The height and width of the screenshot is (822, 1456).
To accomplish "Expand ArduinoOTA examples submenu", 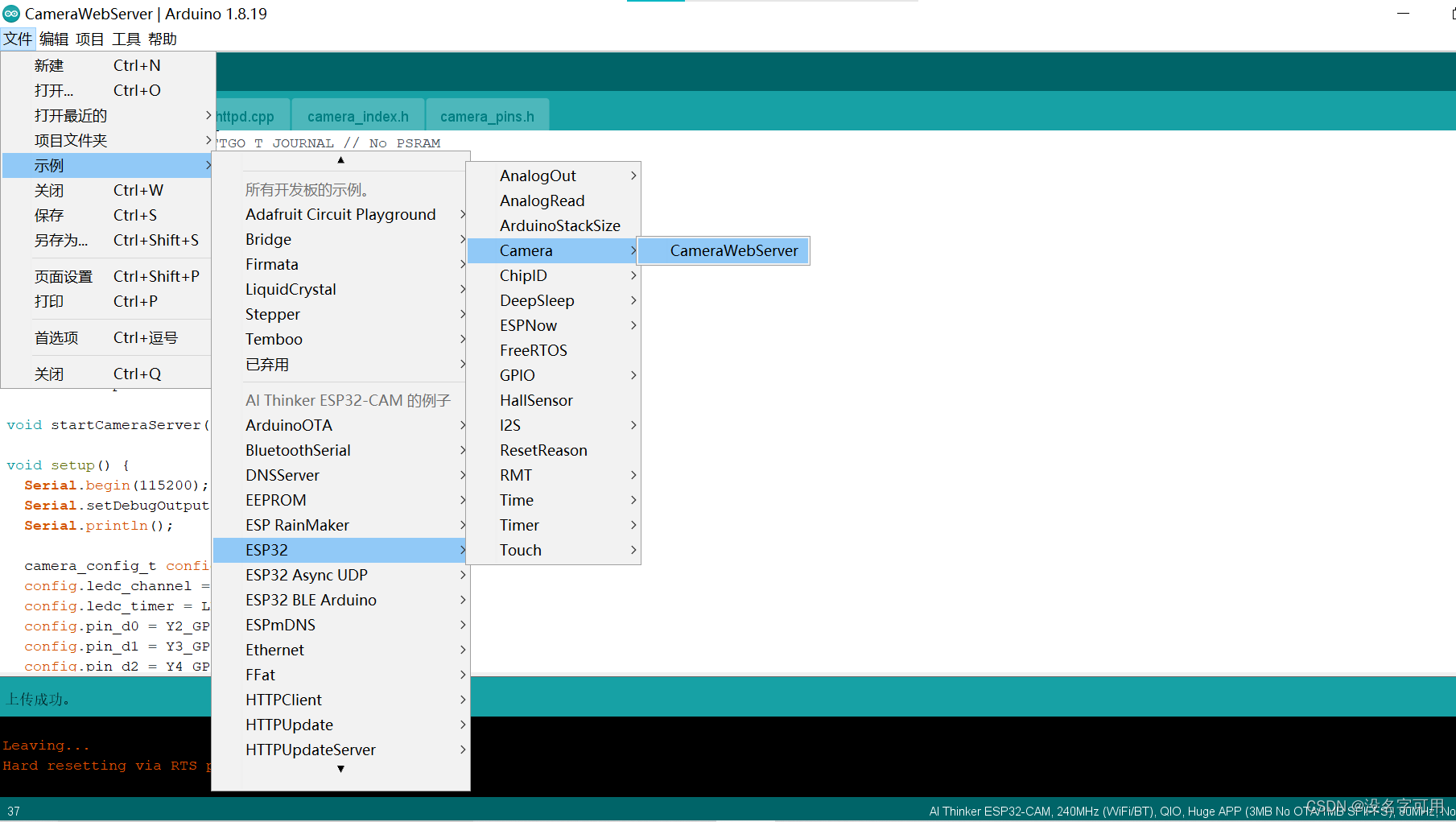I will 341,425.
